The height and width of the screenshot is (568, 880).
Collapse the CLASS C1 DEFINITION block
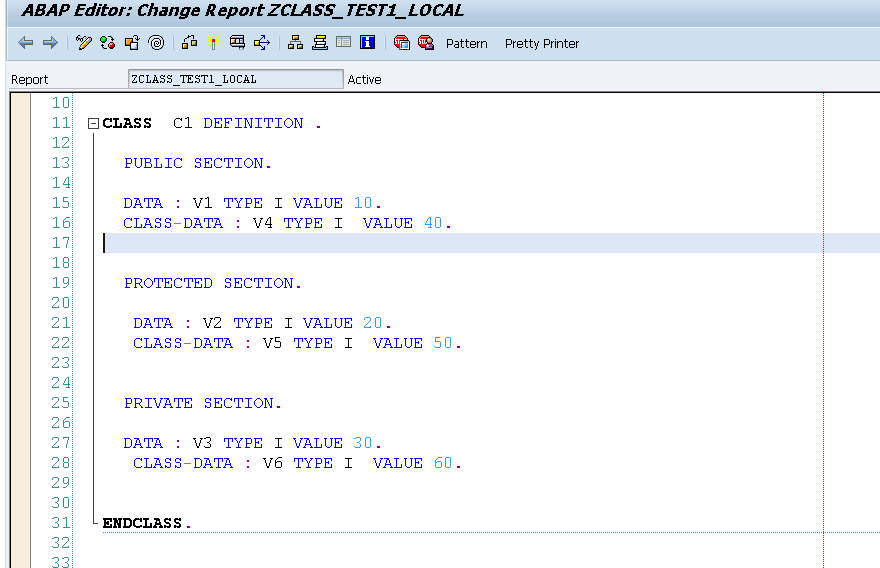94,123
